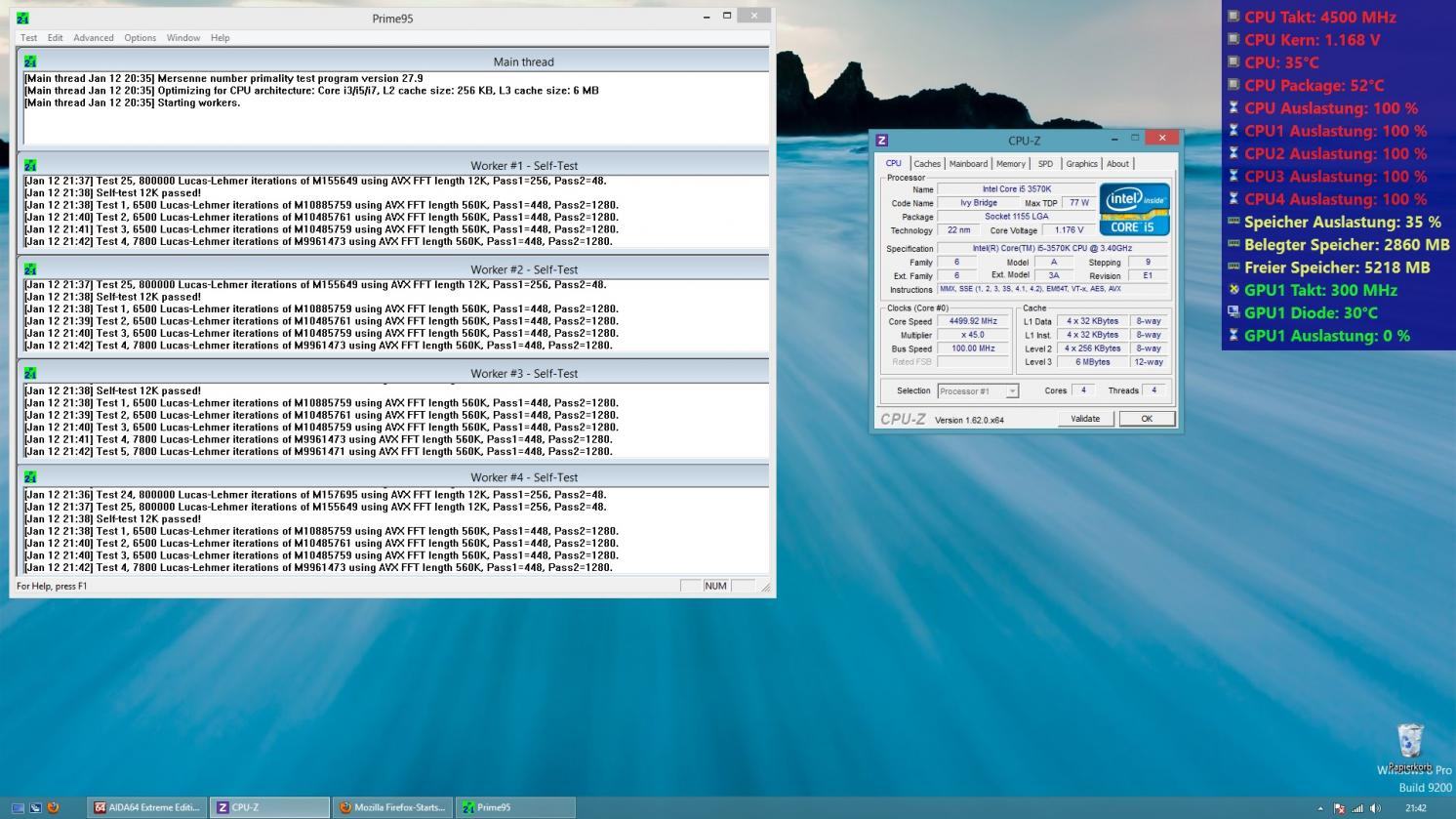Screen dimensions: 1456x819
Task: Click the NUM indicator in Prime95 status bar
Action: click(715, 586)
